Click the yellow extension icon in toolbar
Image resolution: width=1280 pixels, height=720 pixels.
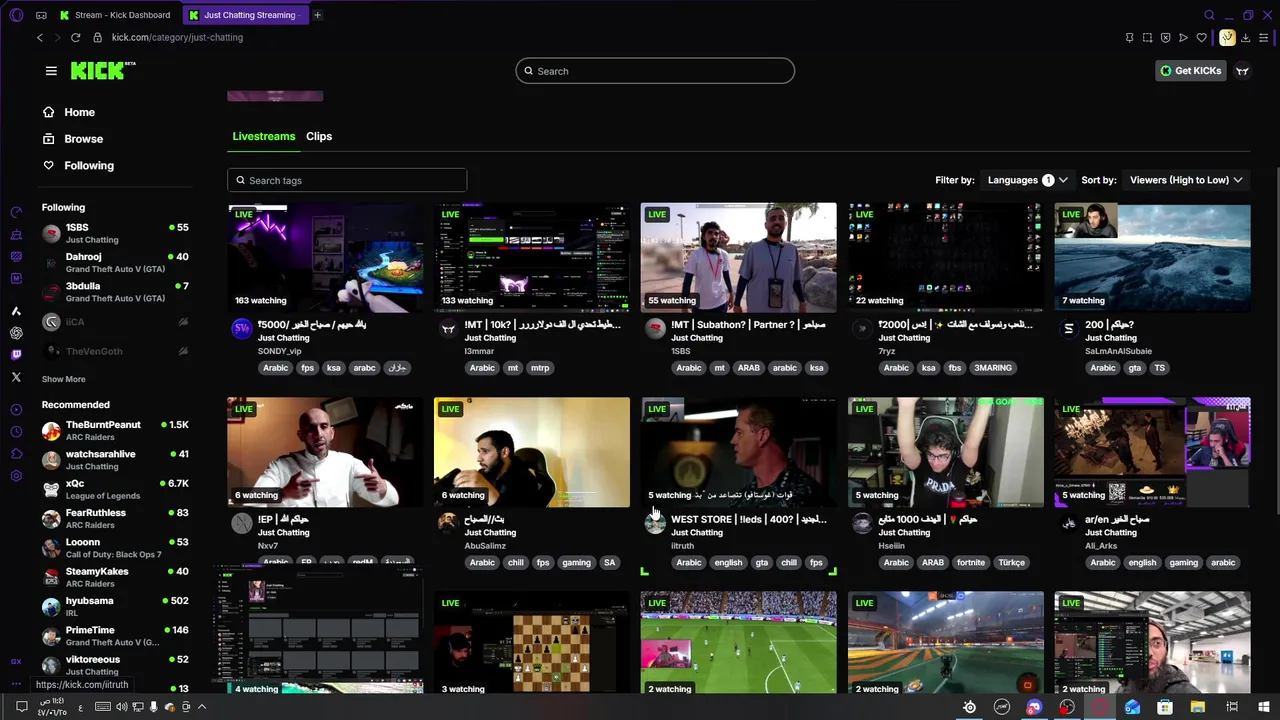(1227, 38)
